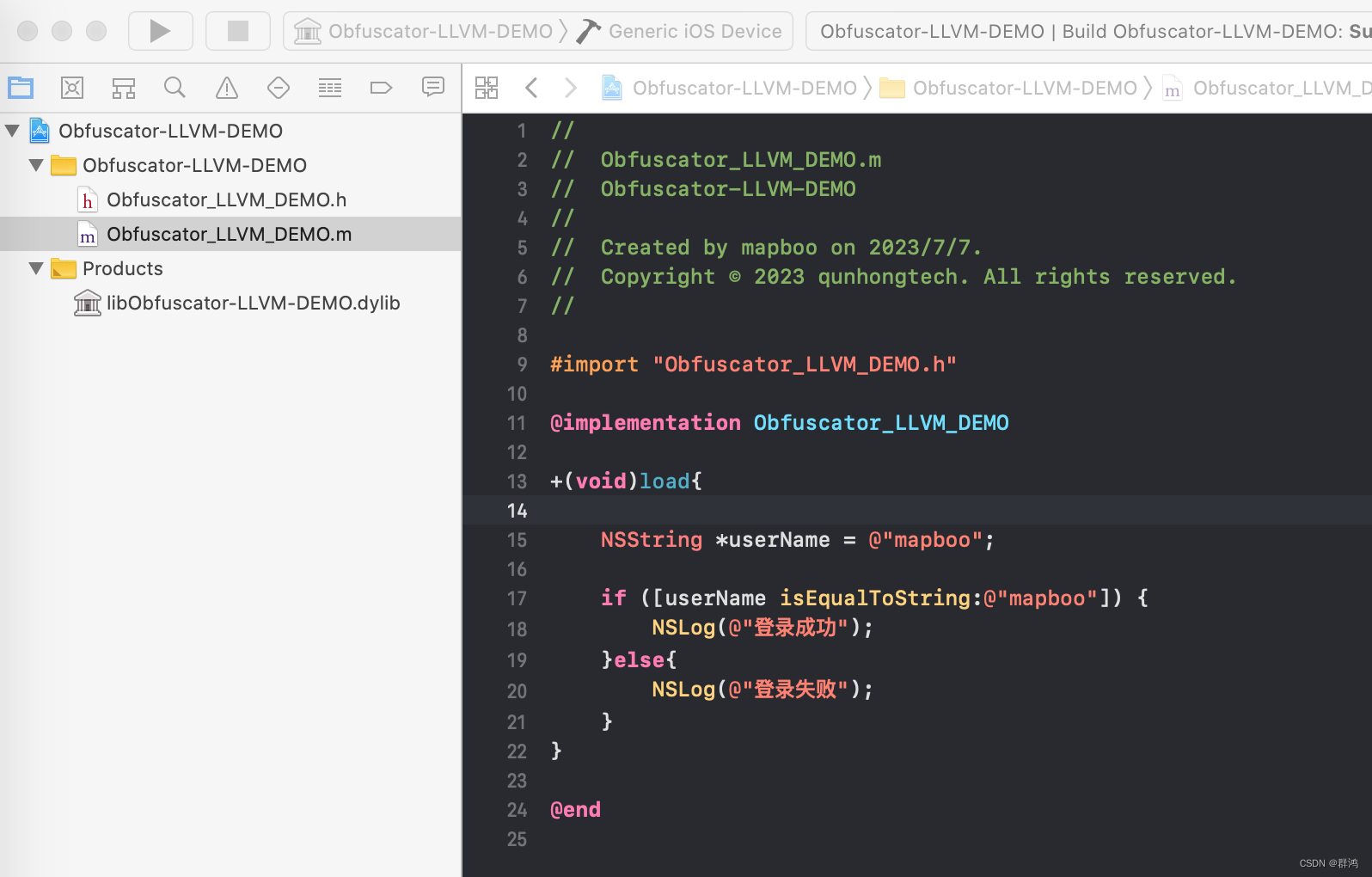The height and width of the screenshot is (877, 1372).
Task: Select the Obfuscator-LLVM-DEMO project root
Action: [171, 131]
